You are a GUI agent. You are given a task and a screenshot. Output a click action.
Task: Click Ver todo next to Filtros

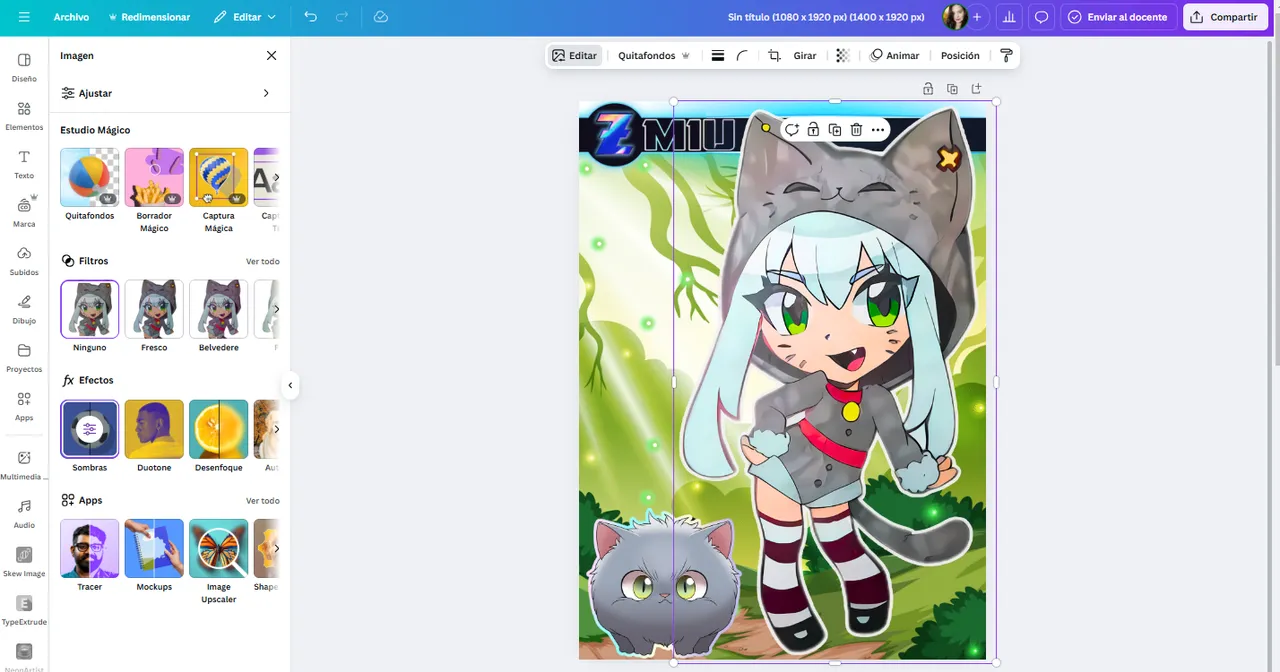coord(263,261)
